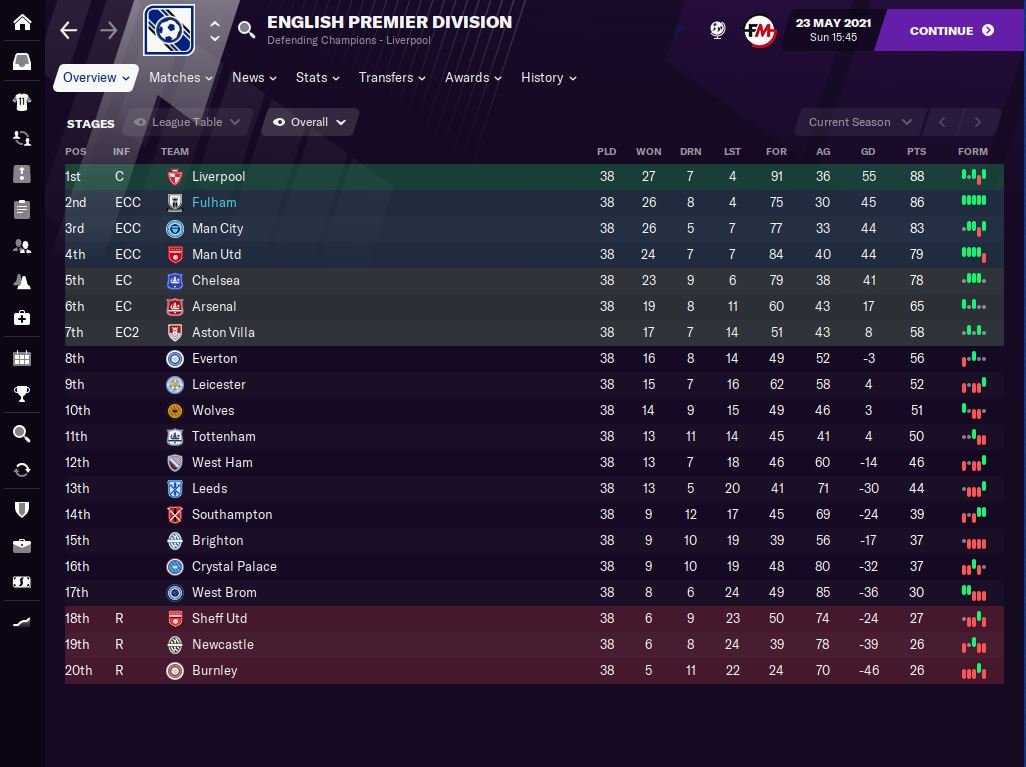Expand the Current Season dropdown
The width and height of the screenshot is (1026, 767).
coord(860,122)
